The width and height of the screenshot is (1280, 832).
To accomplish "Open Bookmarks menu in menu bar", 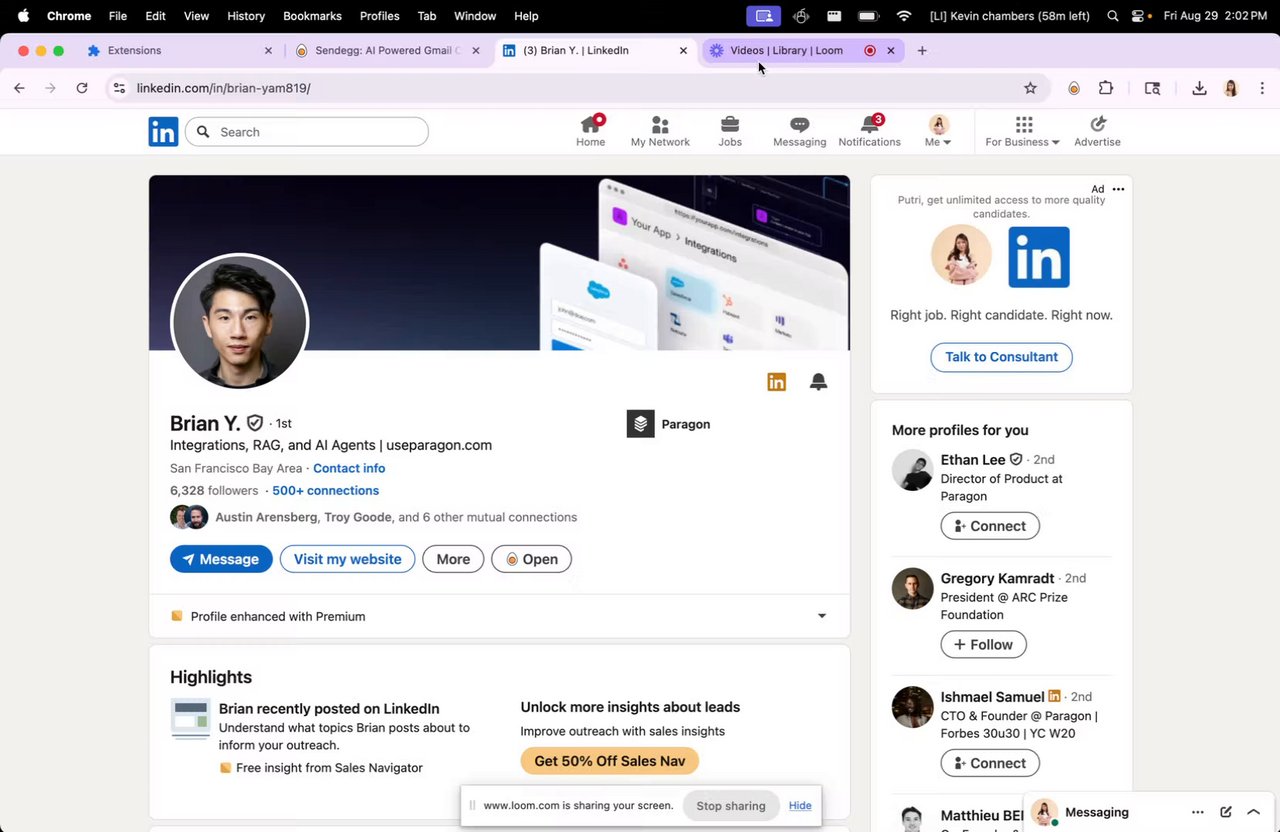I will click(312, 16).
